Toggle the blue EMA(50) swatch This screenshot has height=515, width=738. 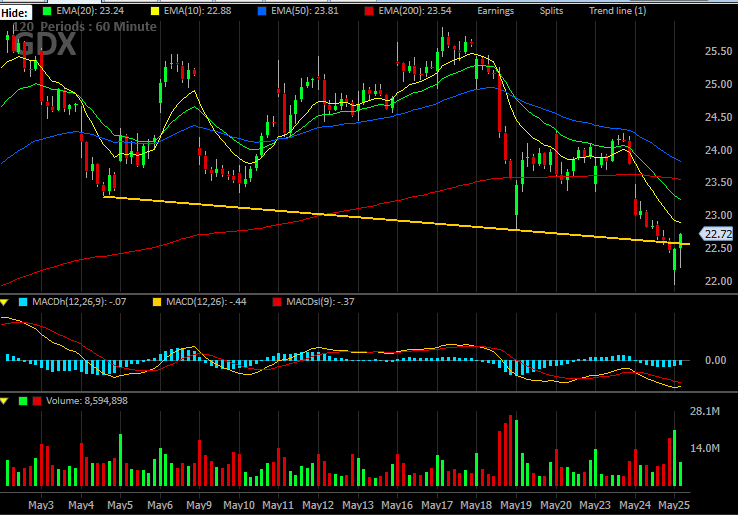tap(262, 11)
